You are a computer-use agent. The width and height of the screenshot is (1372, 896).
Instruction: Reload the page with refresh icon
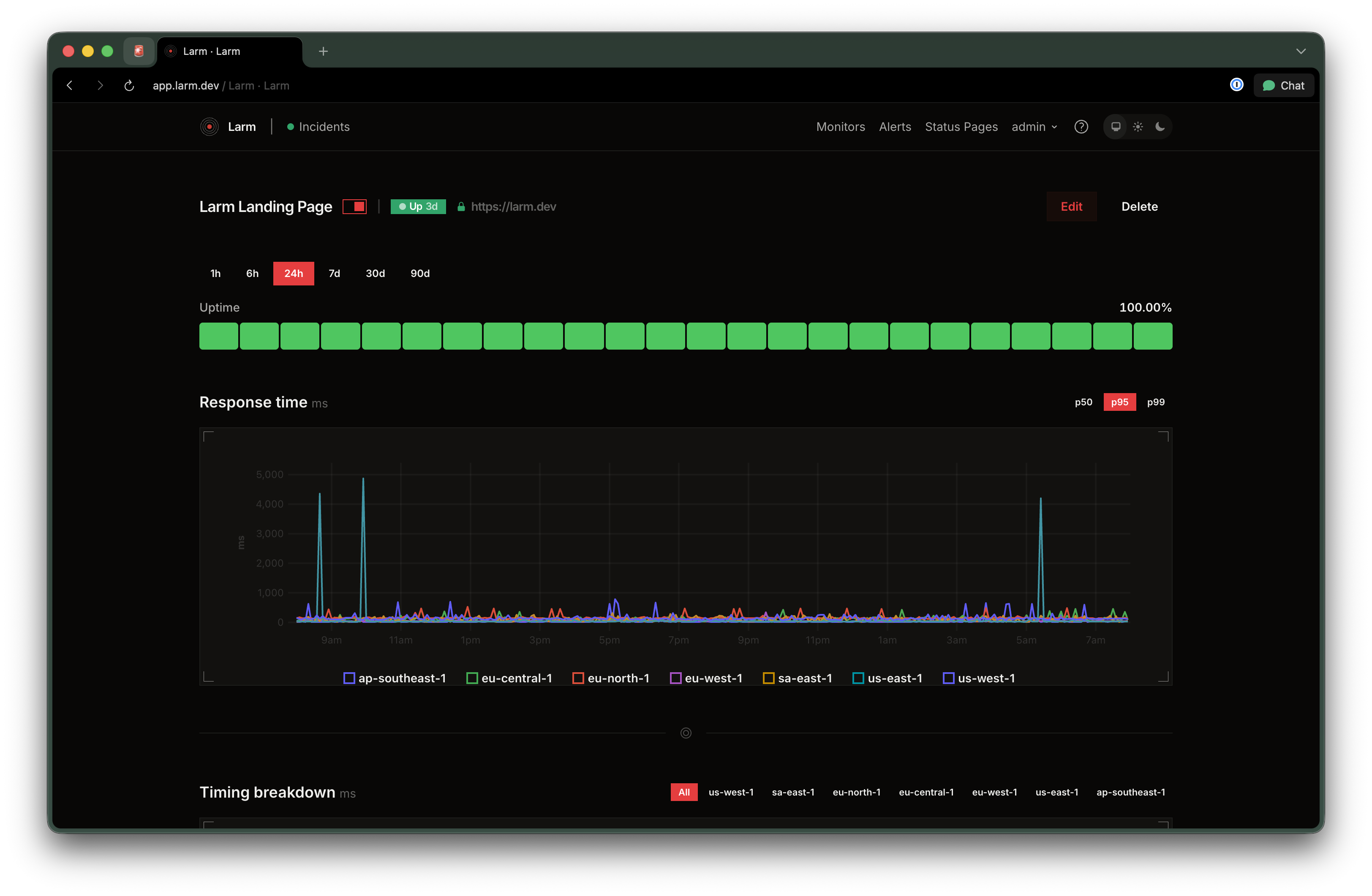[129, 85]
